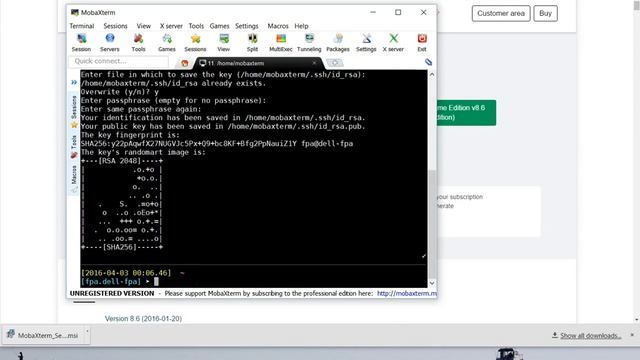Close the browser downloads bar

click(632, 335)
